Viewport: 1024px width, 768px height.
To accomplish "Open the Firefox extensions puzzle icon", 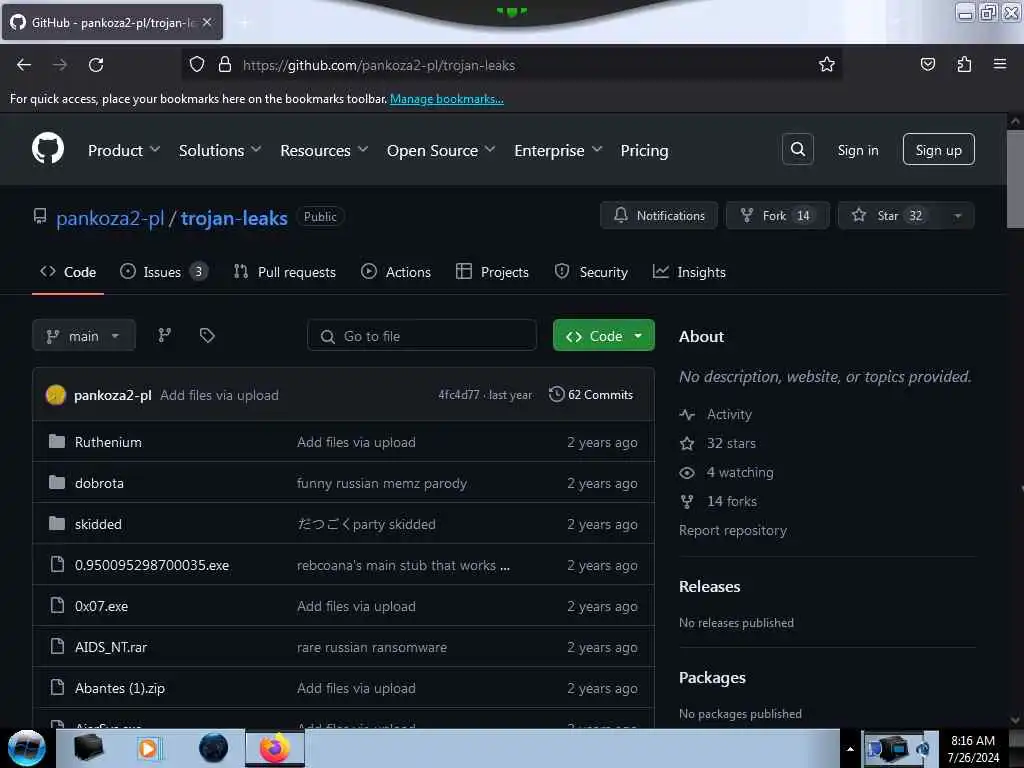I will click(x=964, y=64).
